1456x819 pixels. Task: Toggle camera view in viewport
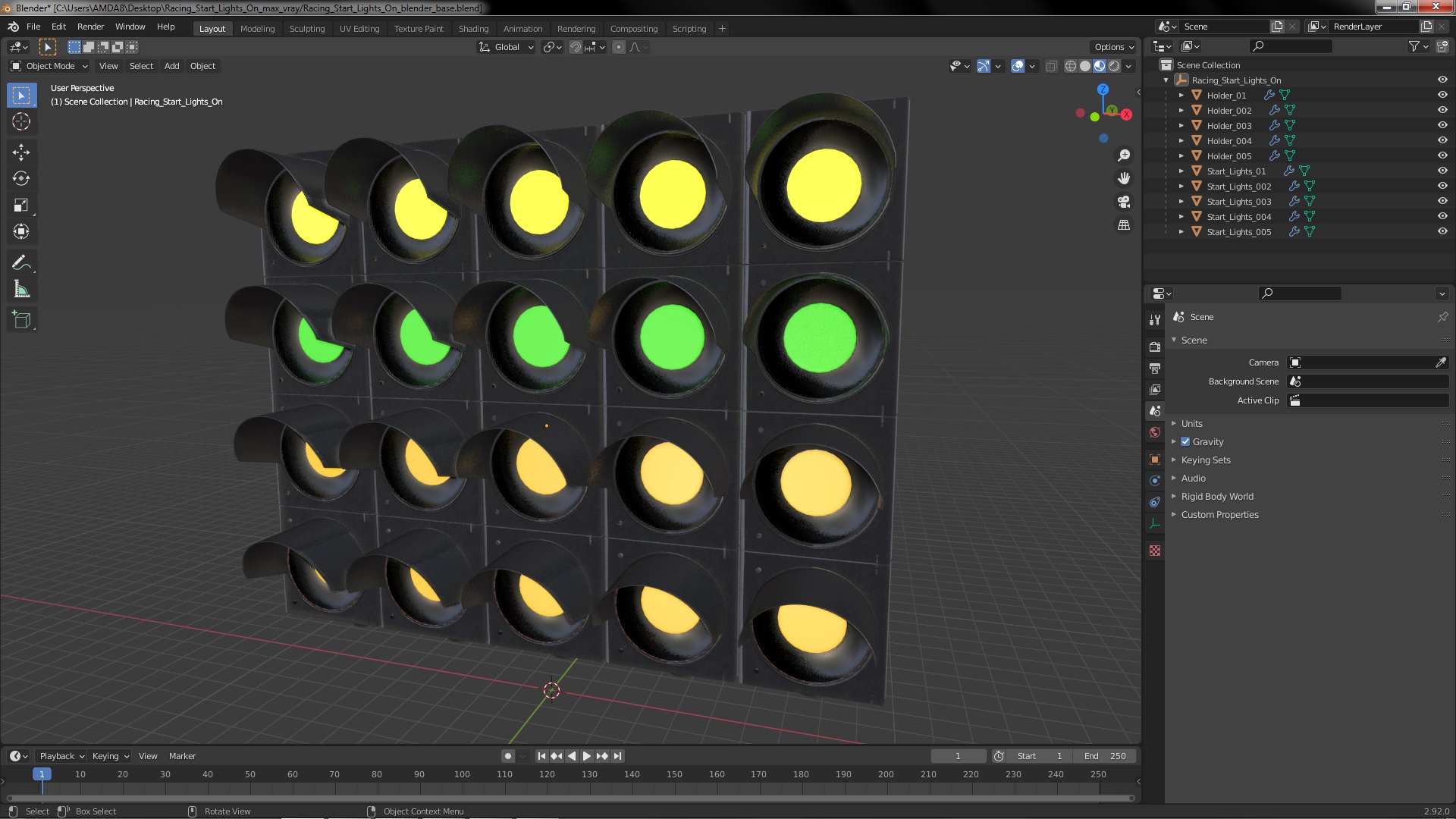[1124, 202]
